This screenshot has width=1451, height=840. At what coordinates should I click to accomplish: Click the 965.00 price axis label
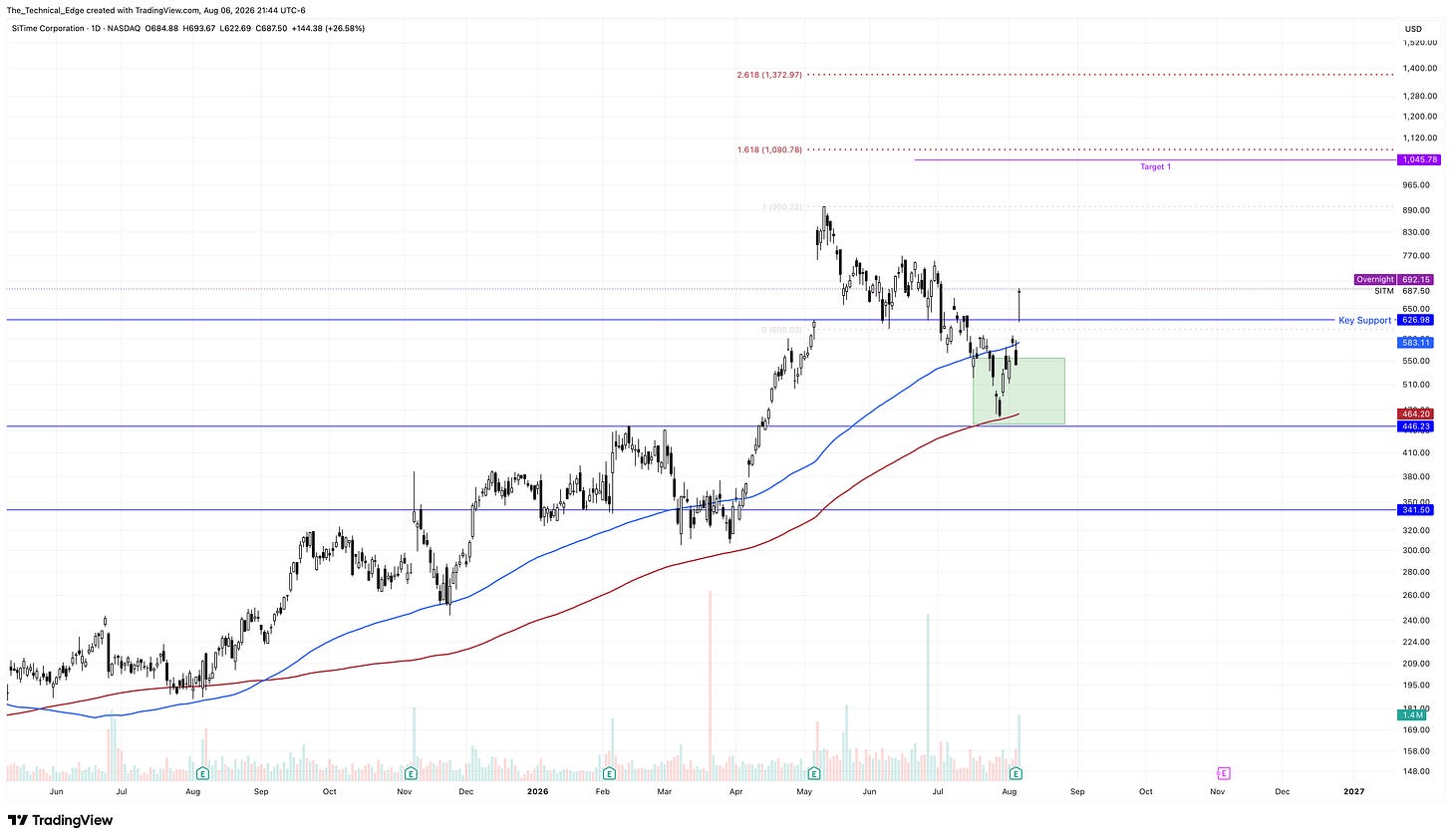click(1416, 184)
